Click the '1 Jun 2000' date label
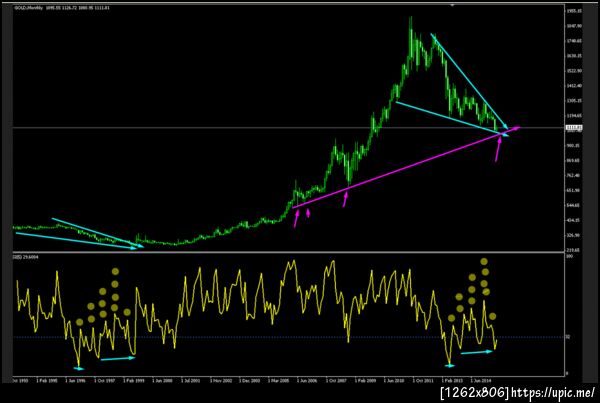This screenshot has height=403, width=600. tap(162, 381)
